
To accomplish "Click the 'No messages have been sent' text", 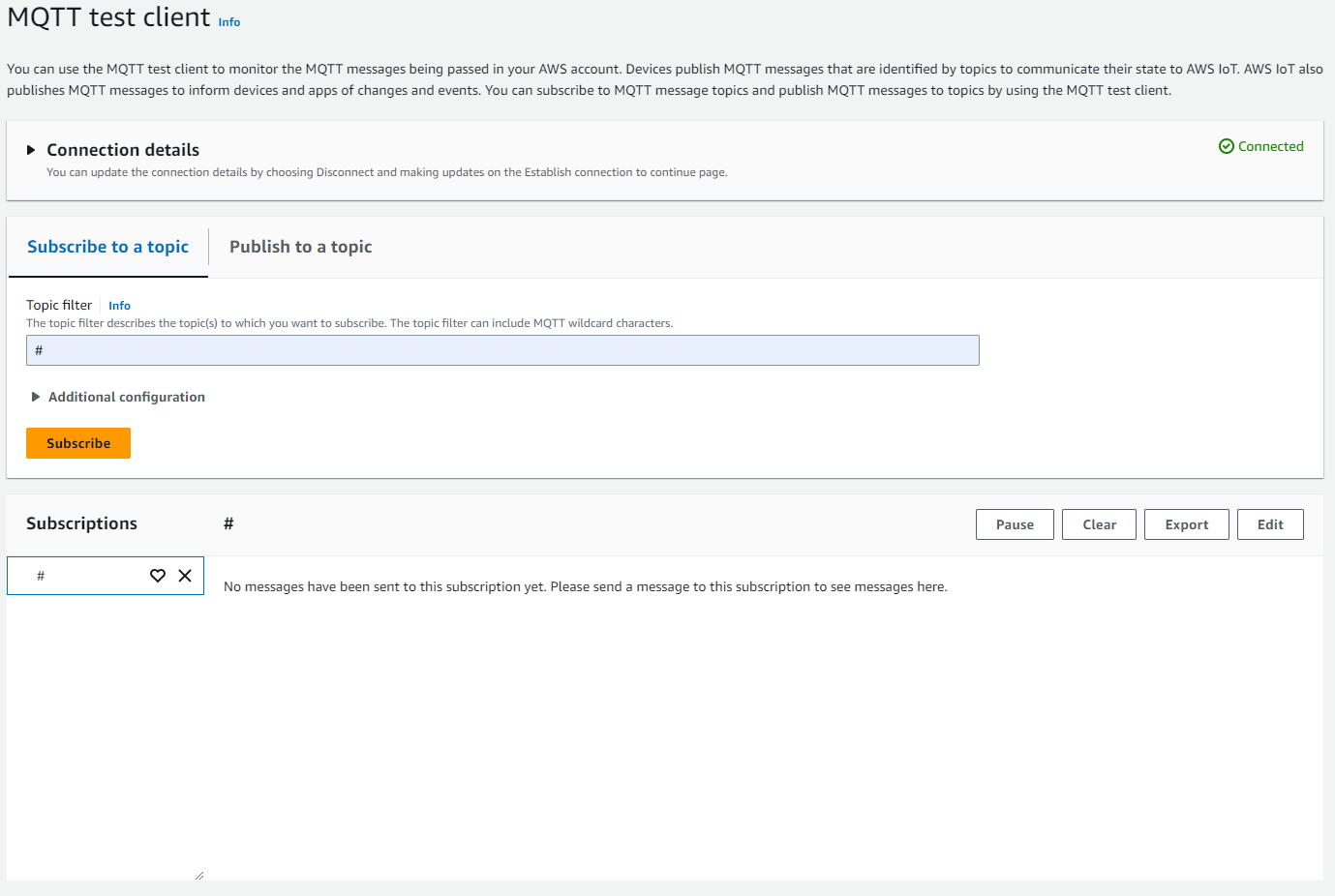I will click(585, 586).
